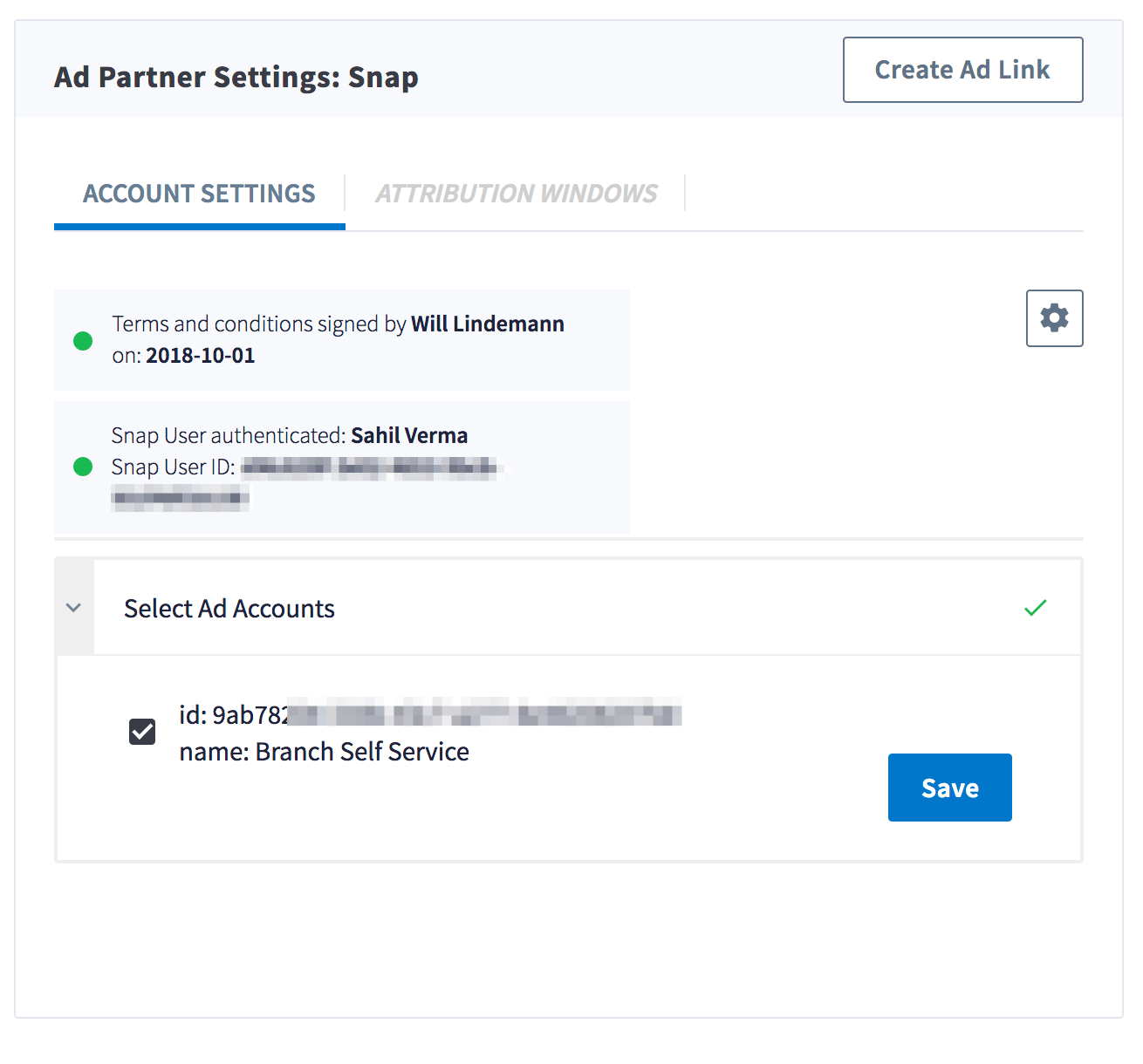Click the Snap User authenticated label

(229, 436)
